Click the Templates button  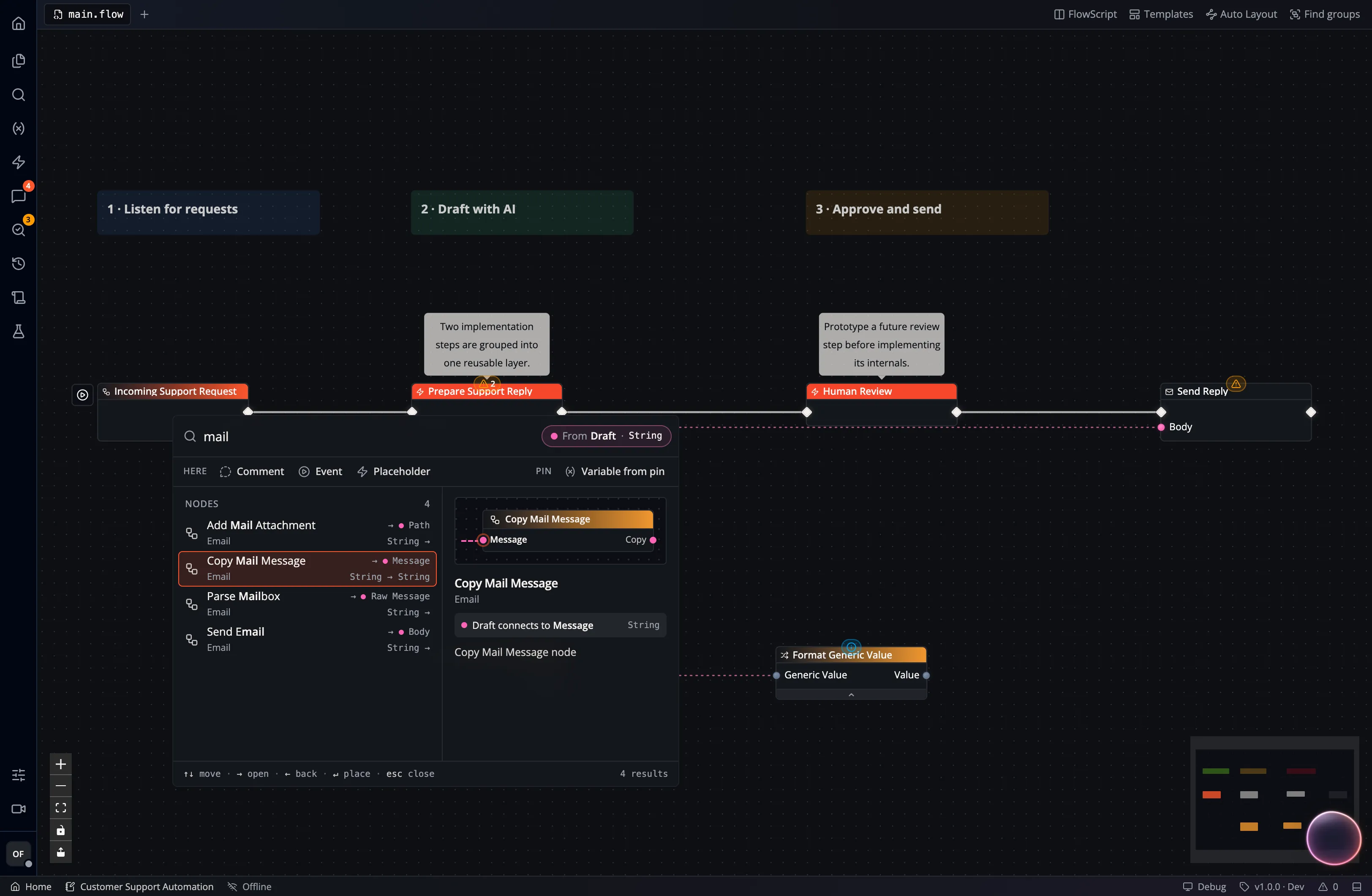(x=1161, y=14)
